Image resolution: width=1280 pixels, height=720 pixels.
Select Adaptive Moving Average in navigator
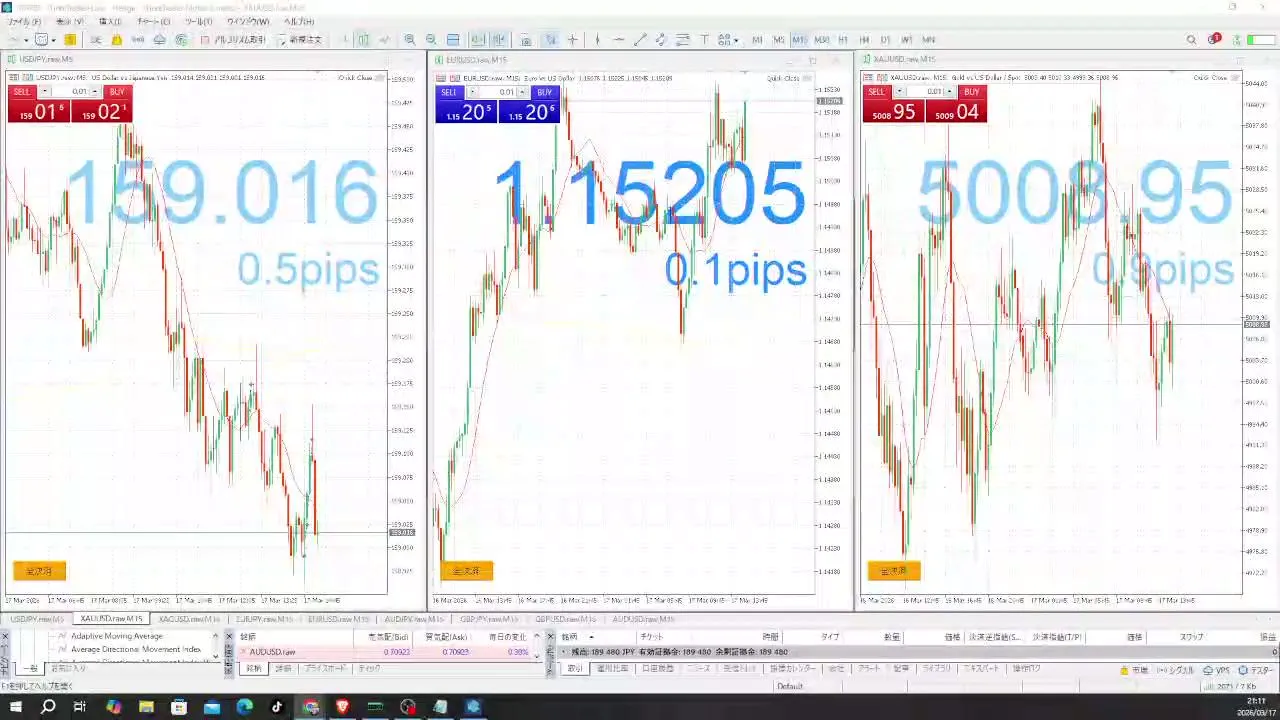117,636
